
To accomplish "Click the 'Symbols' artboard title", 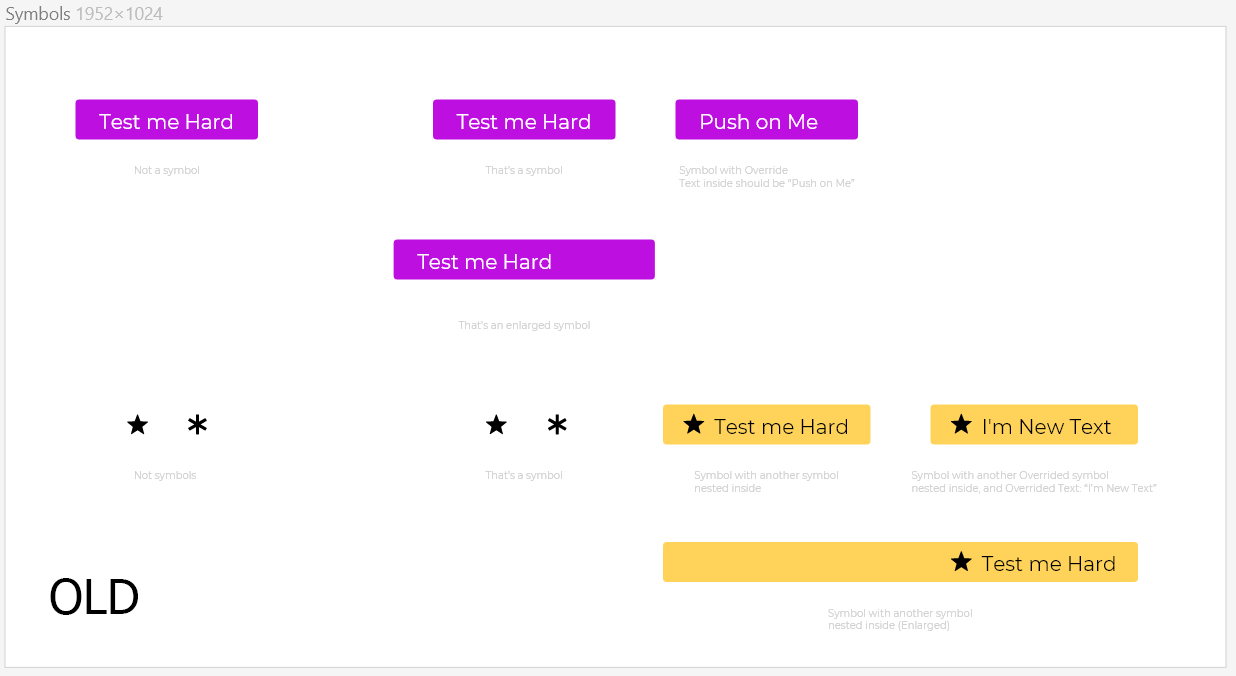I will (x=38, y=14).
